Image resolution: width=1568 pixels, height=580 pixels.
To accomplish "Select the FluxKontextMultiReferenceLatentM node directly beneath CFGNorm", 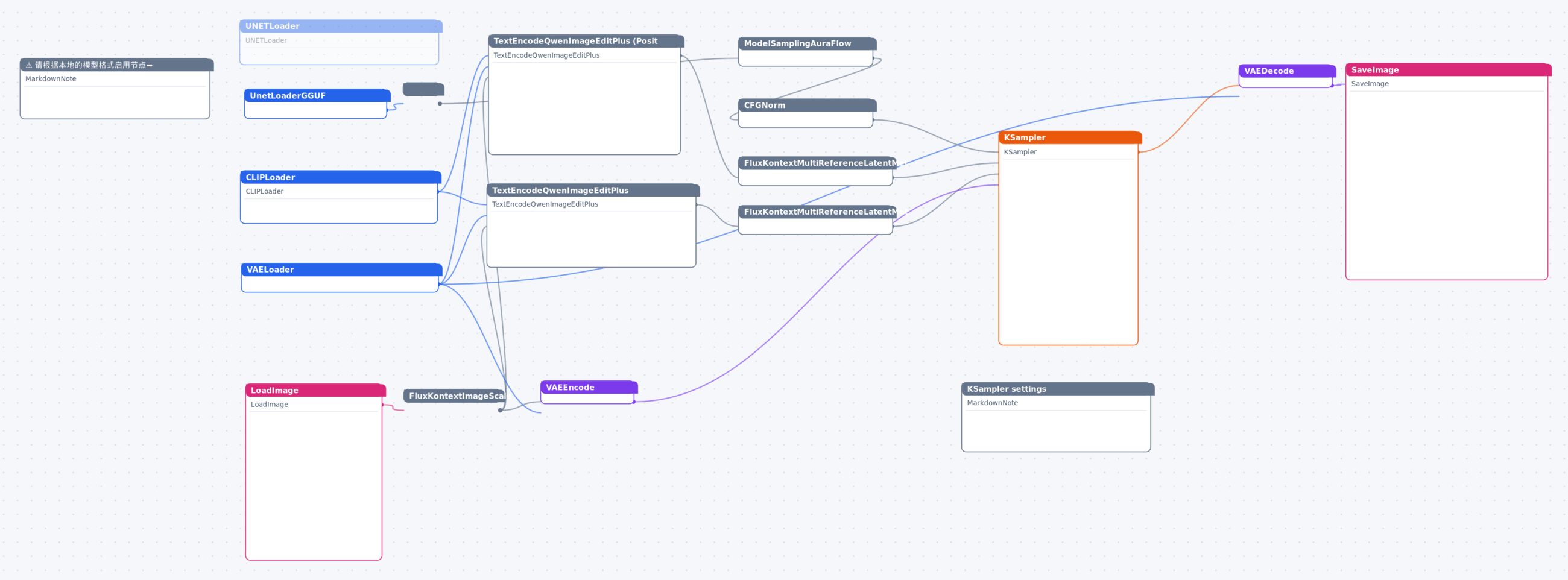I will [x=817, y=163].
